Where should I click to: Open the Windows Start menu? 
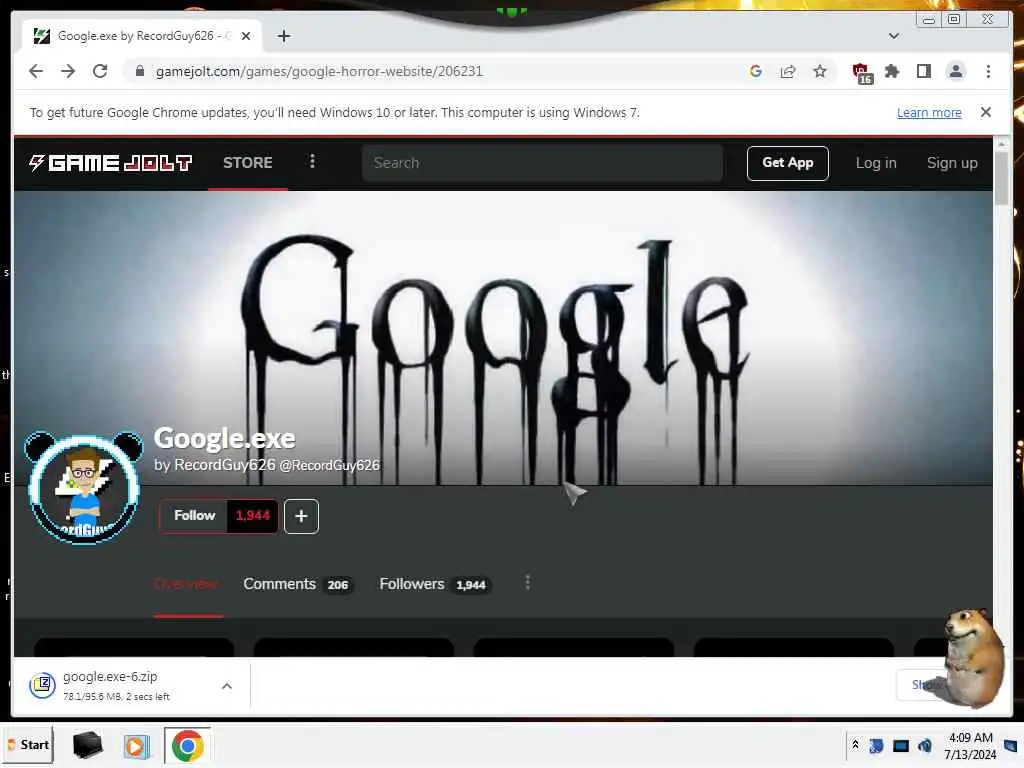pyautogui.click(x=28, y=744)
